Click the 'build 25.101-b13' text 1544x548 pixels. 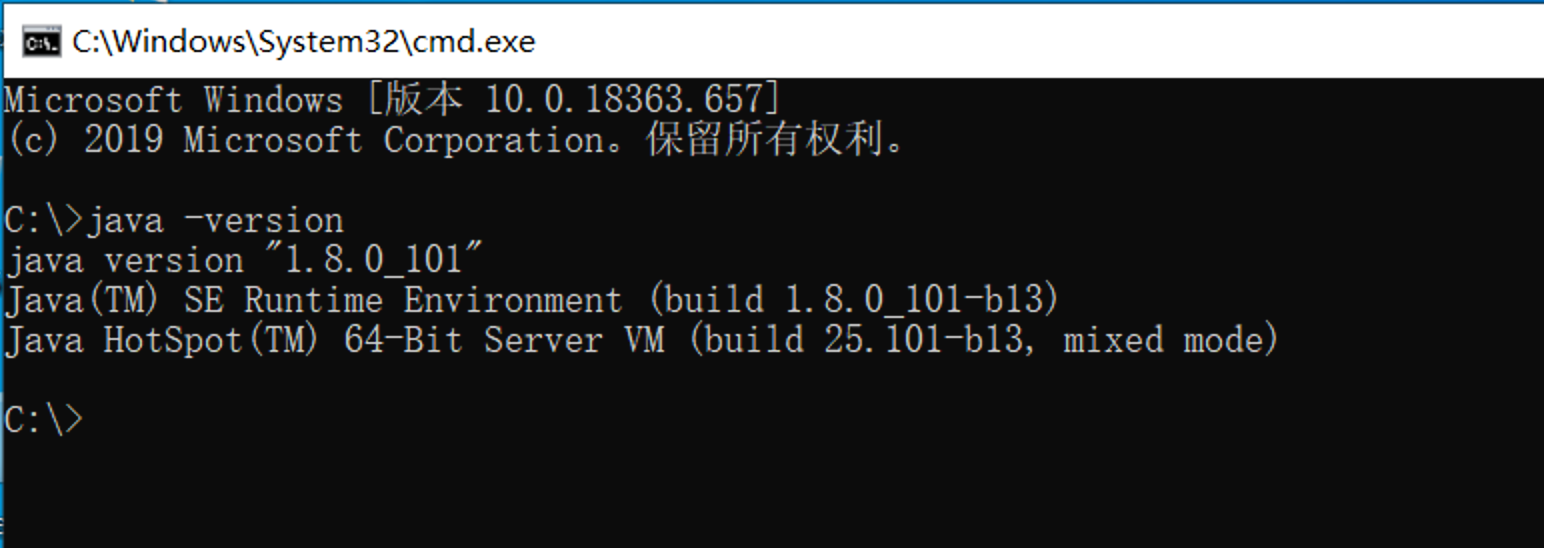(x=864, y=340)
